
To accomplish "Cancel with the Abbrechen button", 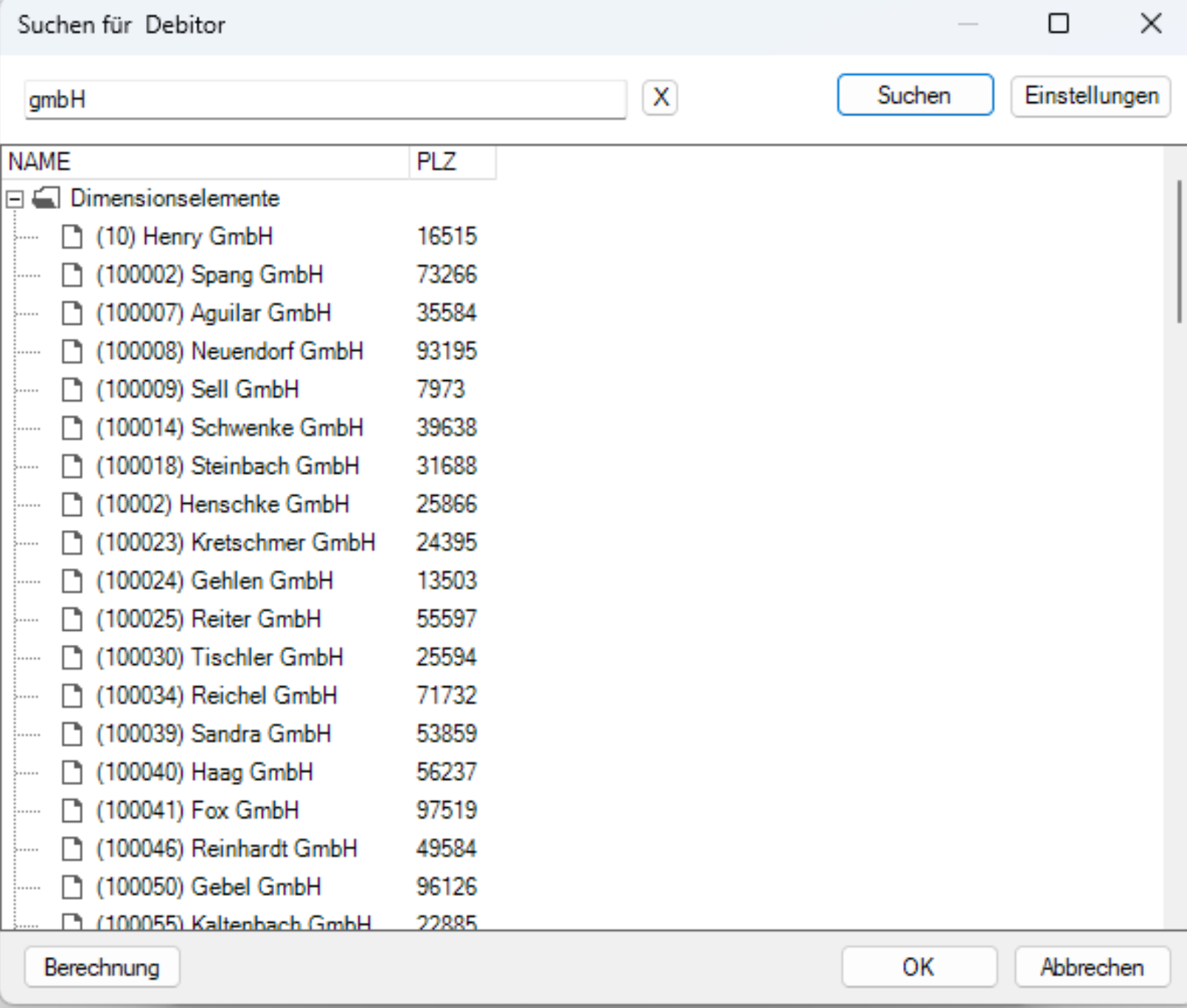I will [1092, 967].
